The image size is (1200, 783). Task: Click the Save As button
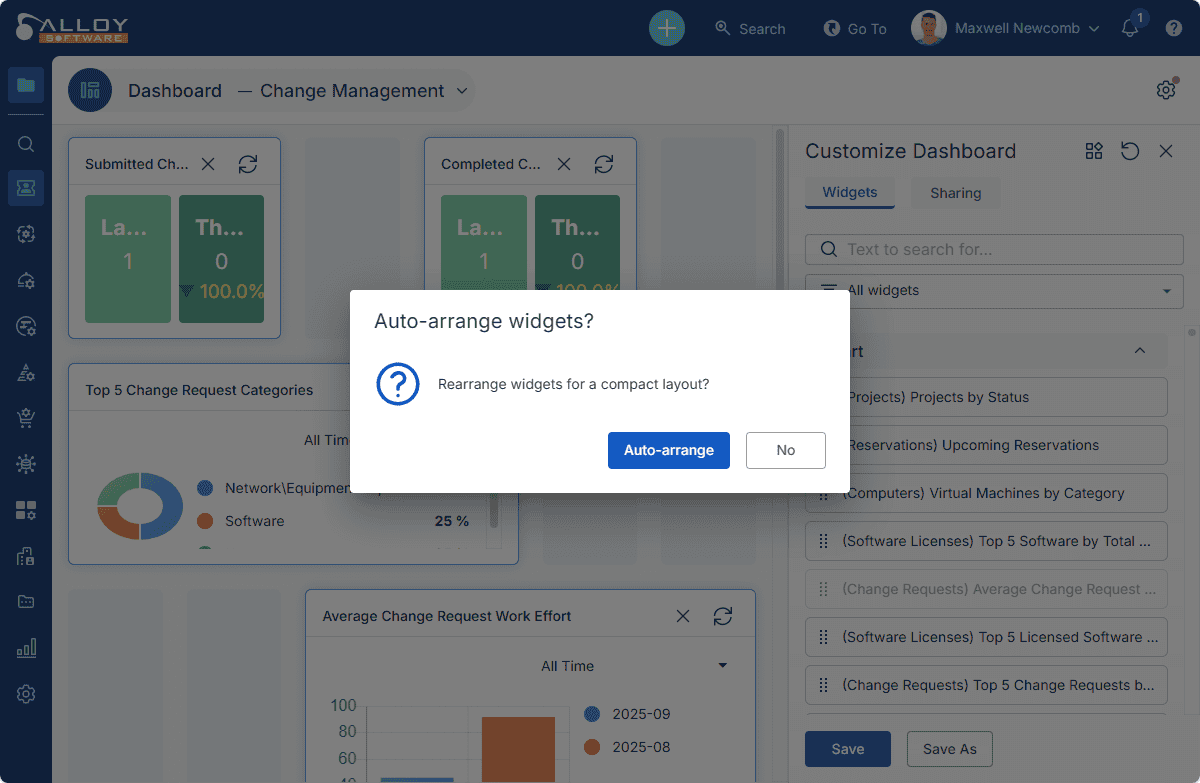(x=949, y=749)
